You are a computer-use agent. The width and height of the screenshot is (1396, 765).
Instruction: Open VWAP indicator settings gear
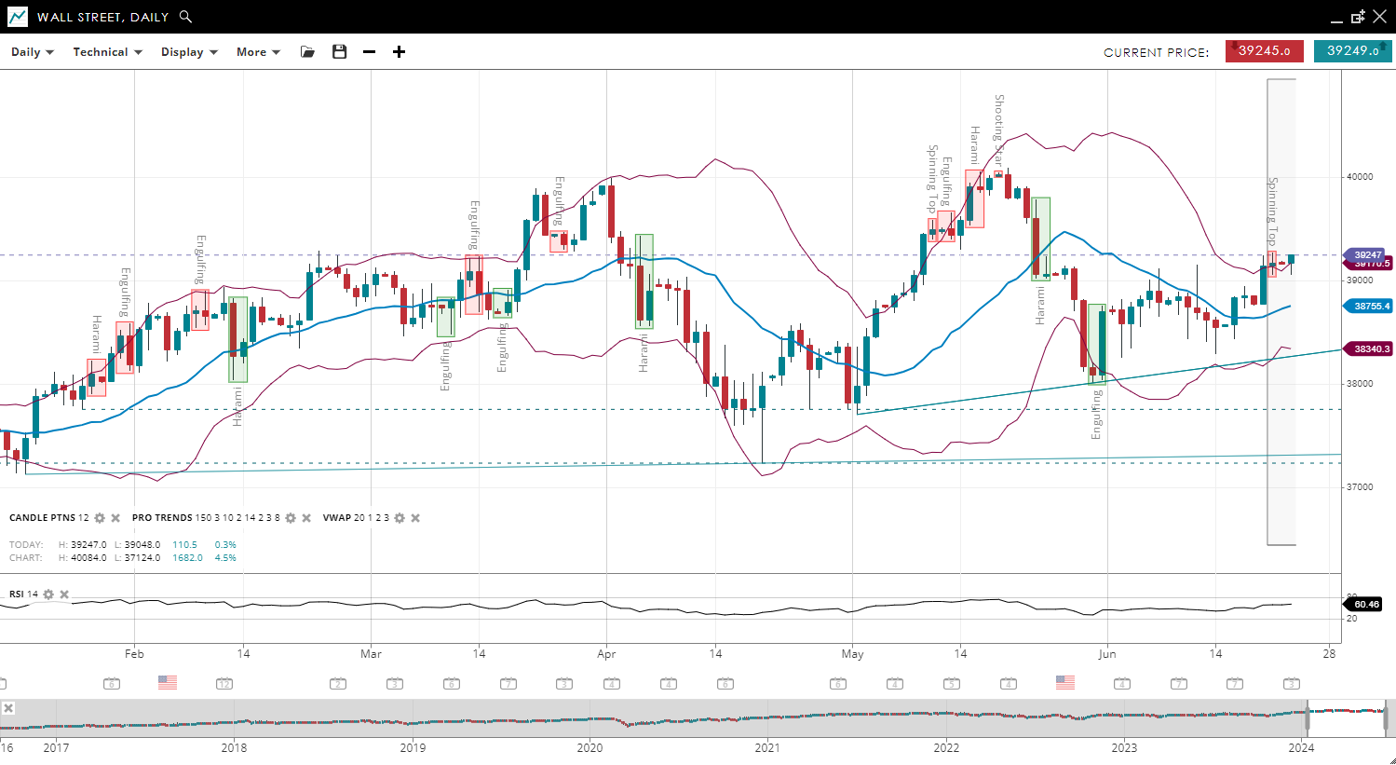click(399, 518)
